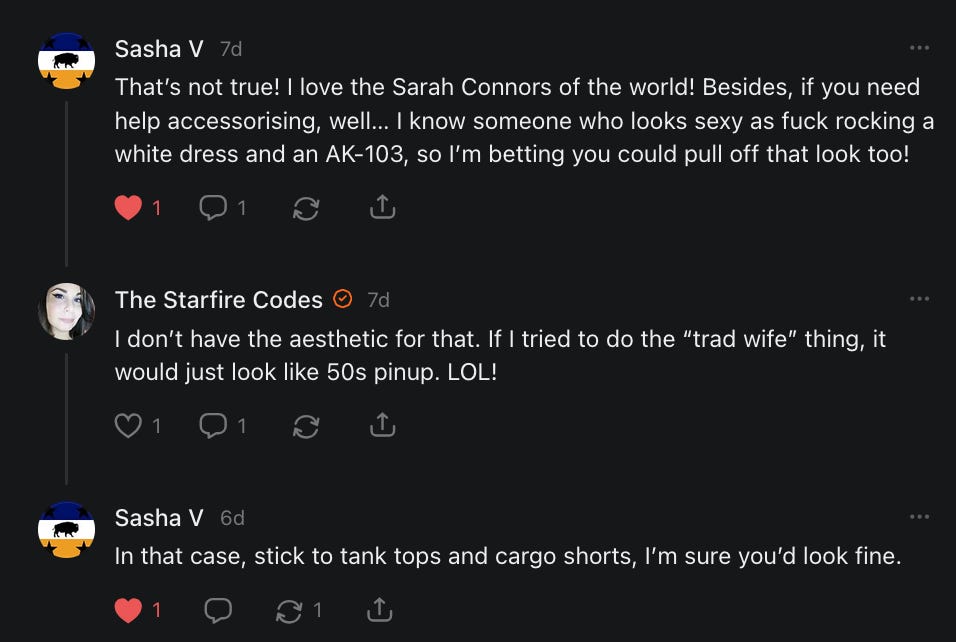Click the verified badge next to Starfire Codes
This screenshot has width=956, height=642.
click(x=342, y=300)
